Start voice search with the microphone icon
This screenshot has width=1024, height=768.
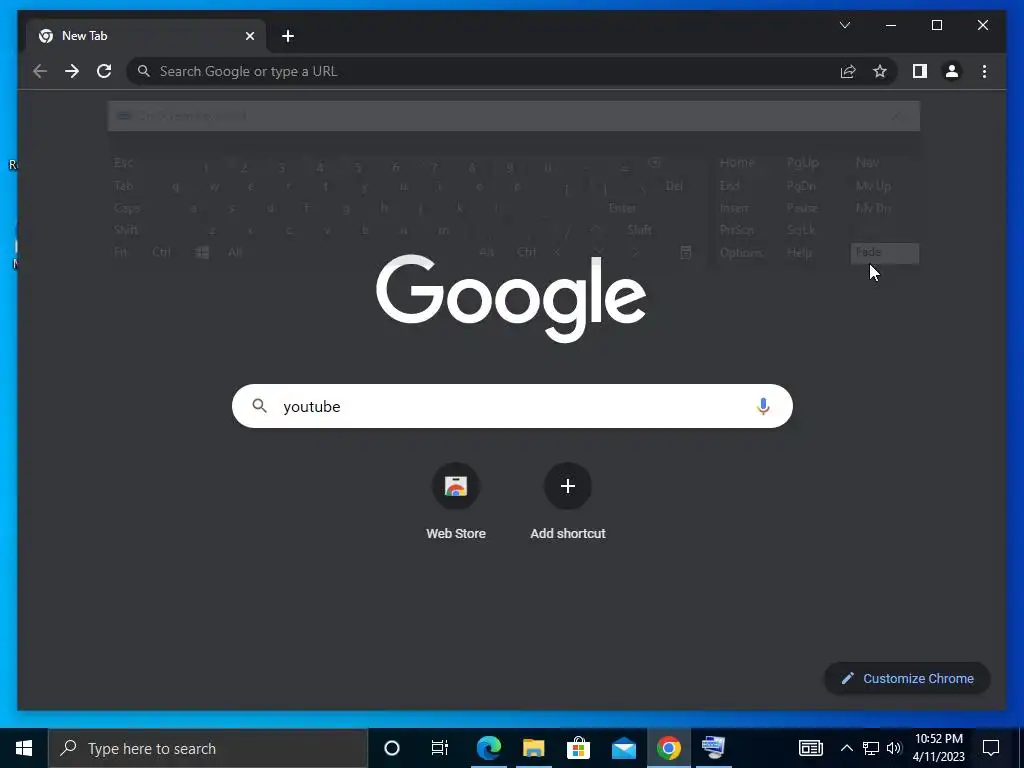pos(763,406)
